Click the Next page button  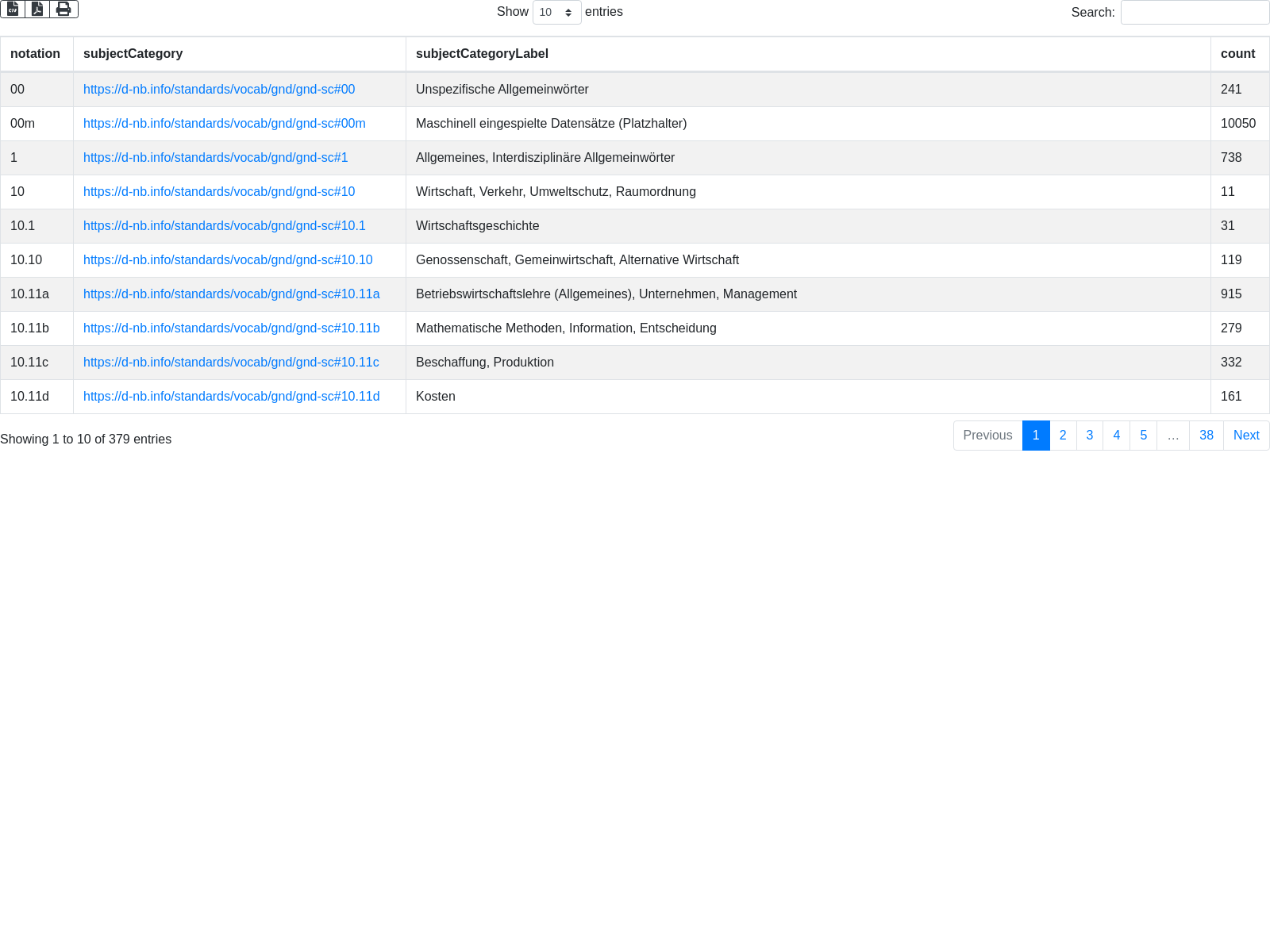[1245, 436]
